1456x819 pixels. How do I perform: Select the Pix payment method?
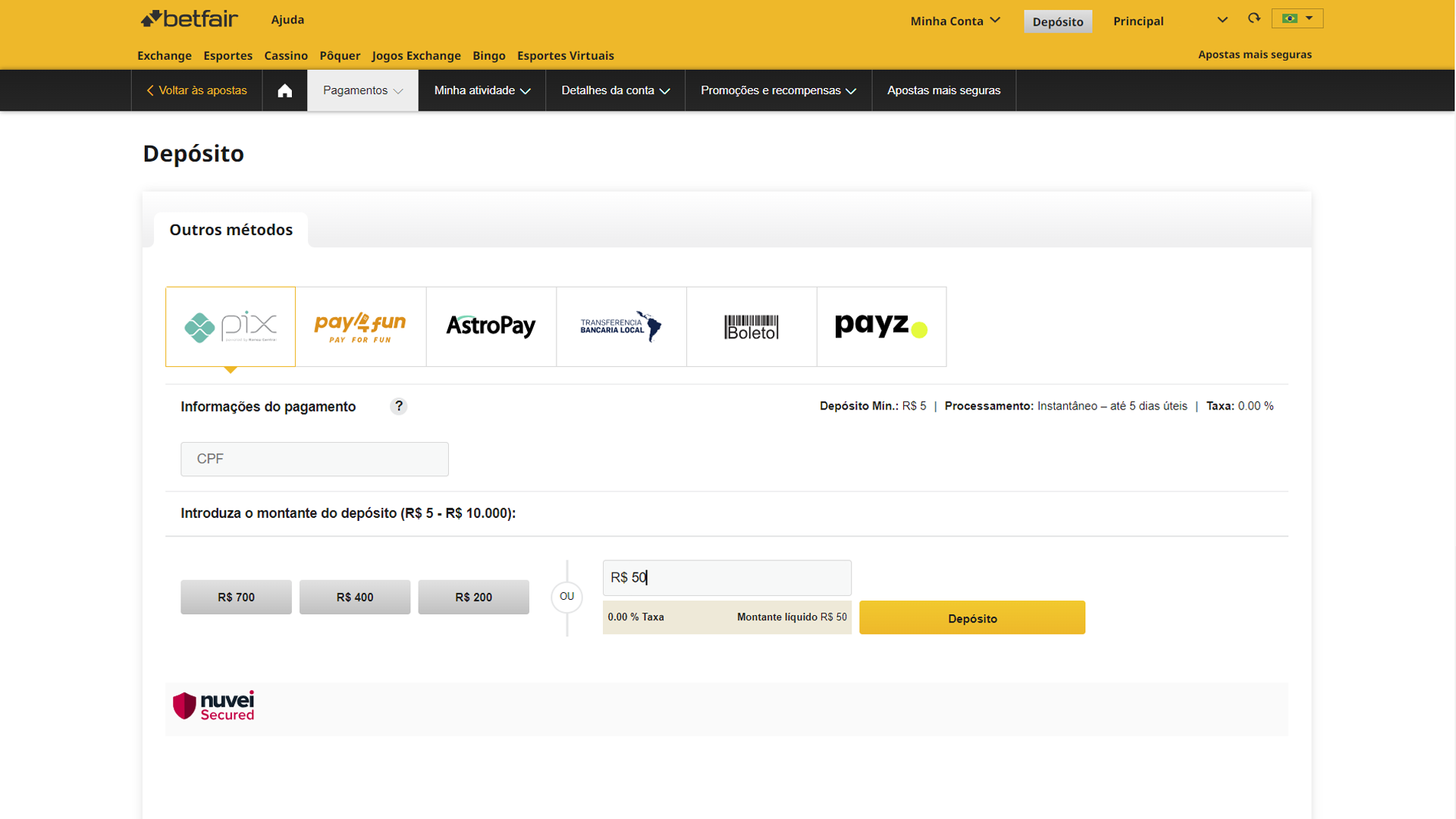click(x=231, y=327)
